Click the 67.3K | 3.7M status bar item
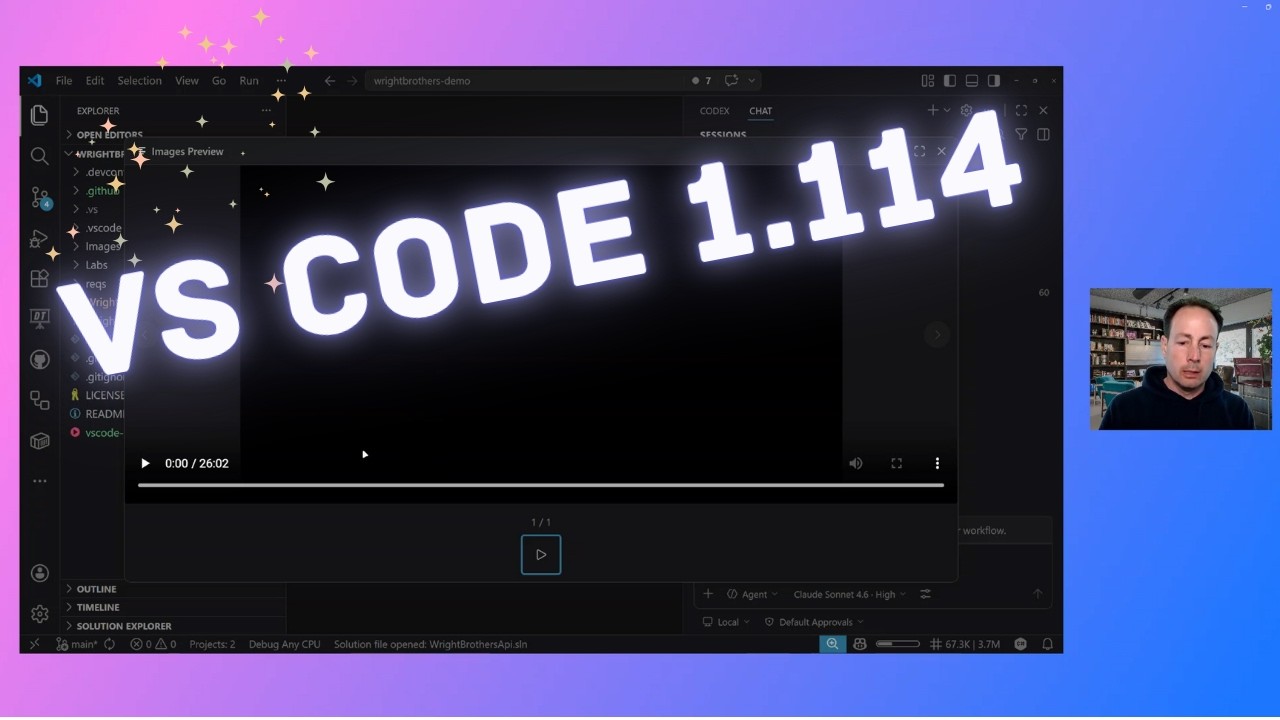 [965, 644]
